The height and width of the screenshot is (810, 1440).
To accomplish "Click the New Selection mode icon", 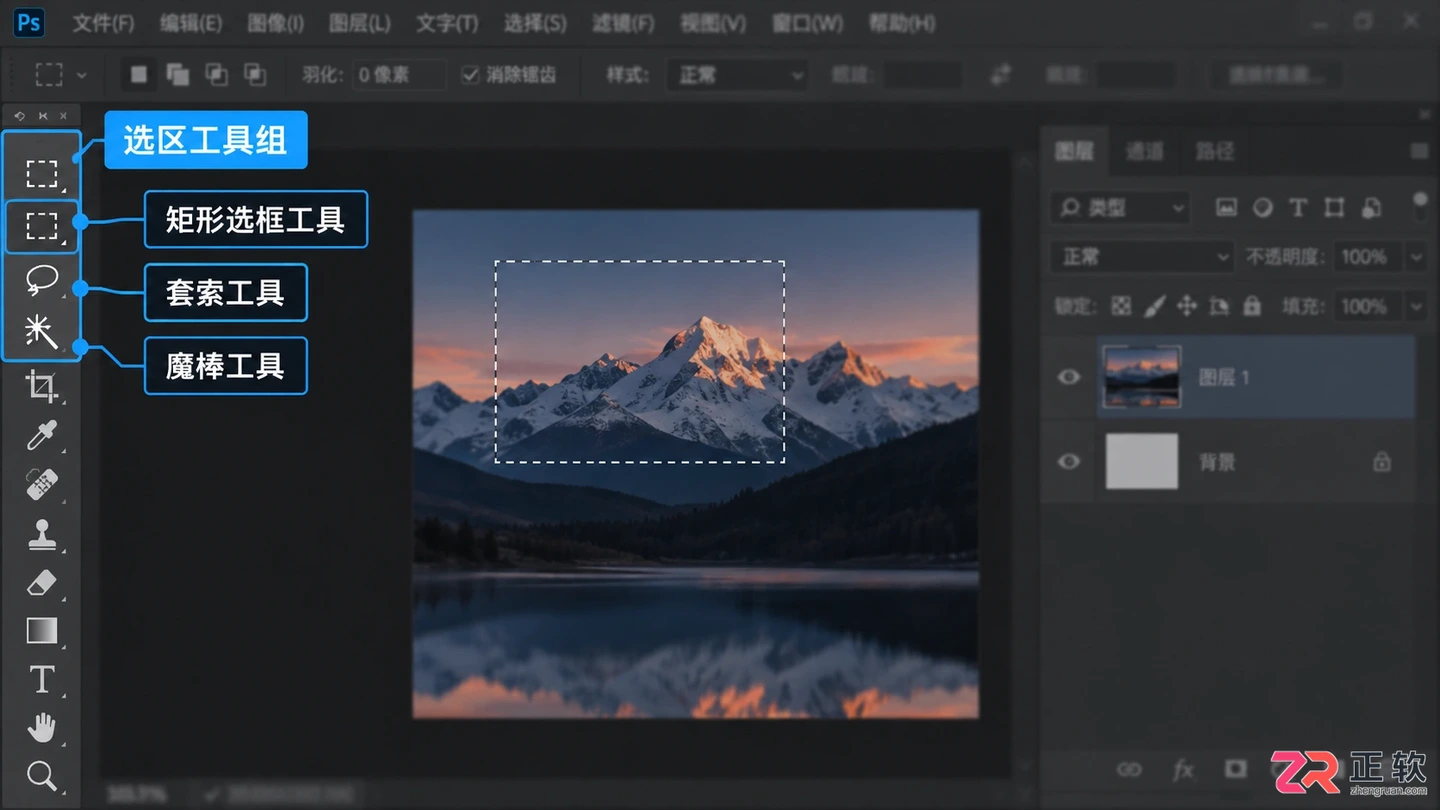I will point(139,74).
